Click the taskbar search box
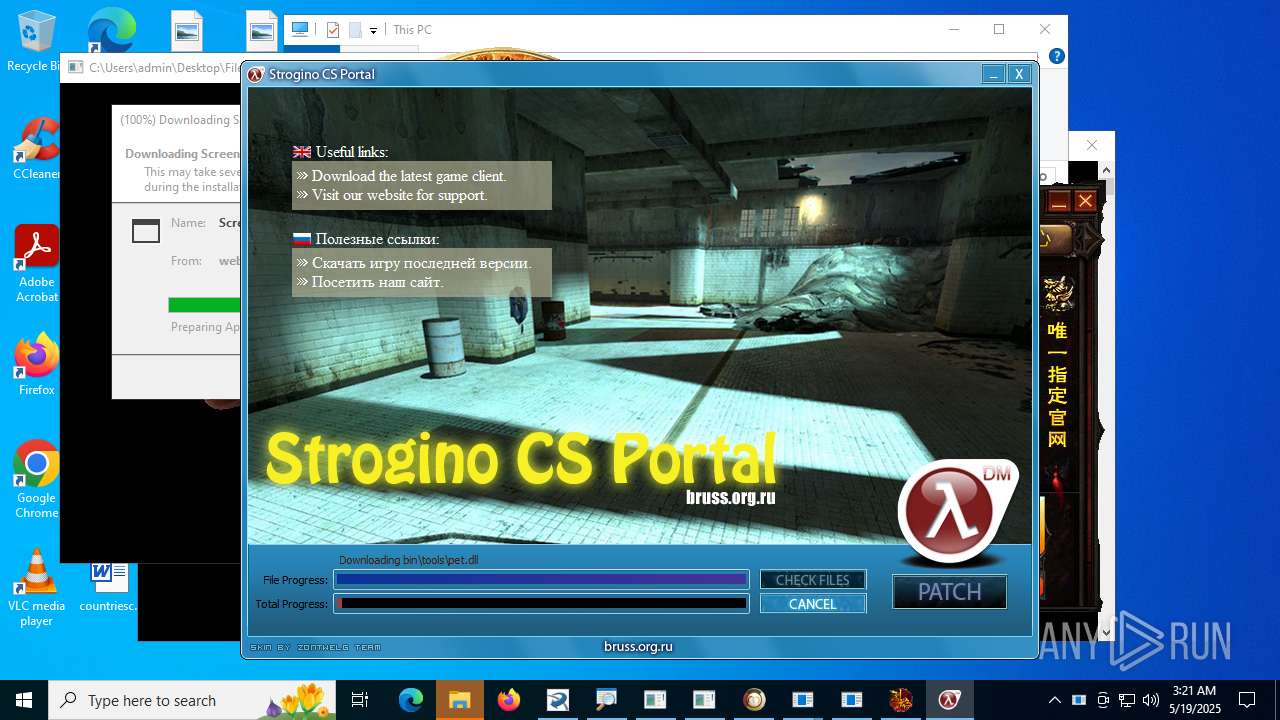1280x720 pixels. (x=193, y=700)
